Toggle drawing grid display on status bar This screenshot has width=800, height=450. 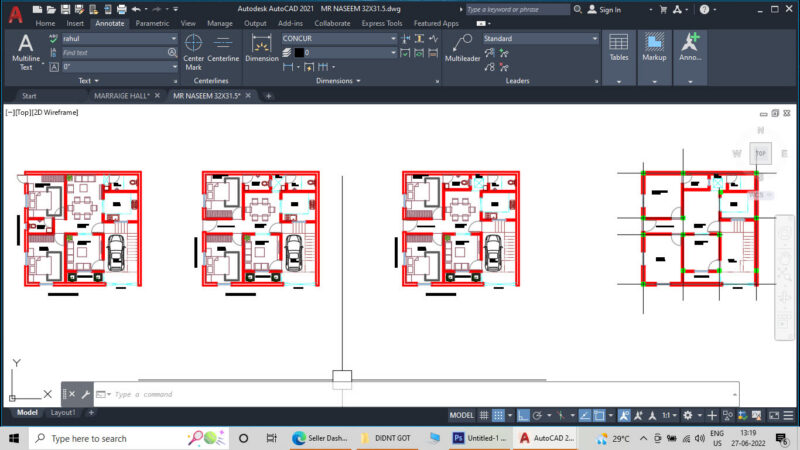[x=484, y=415]
